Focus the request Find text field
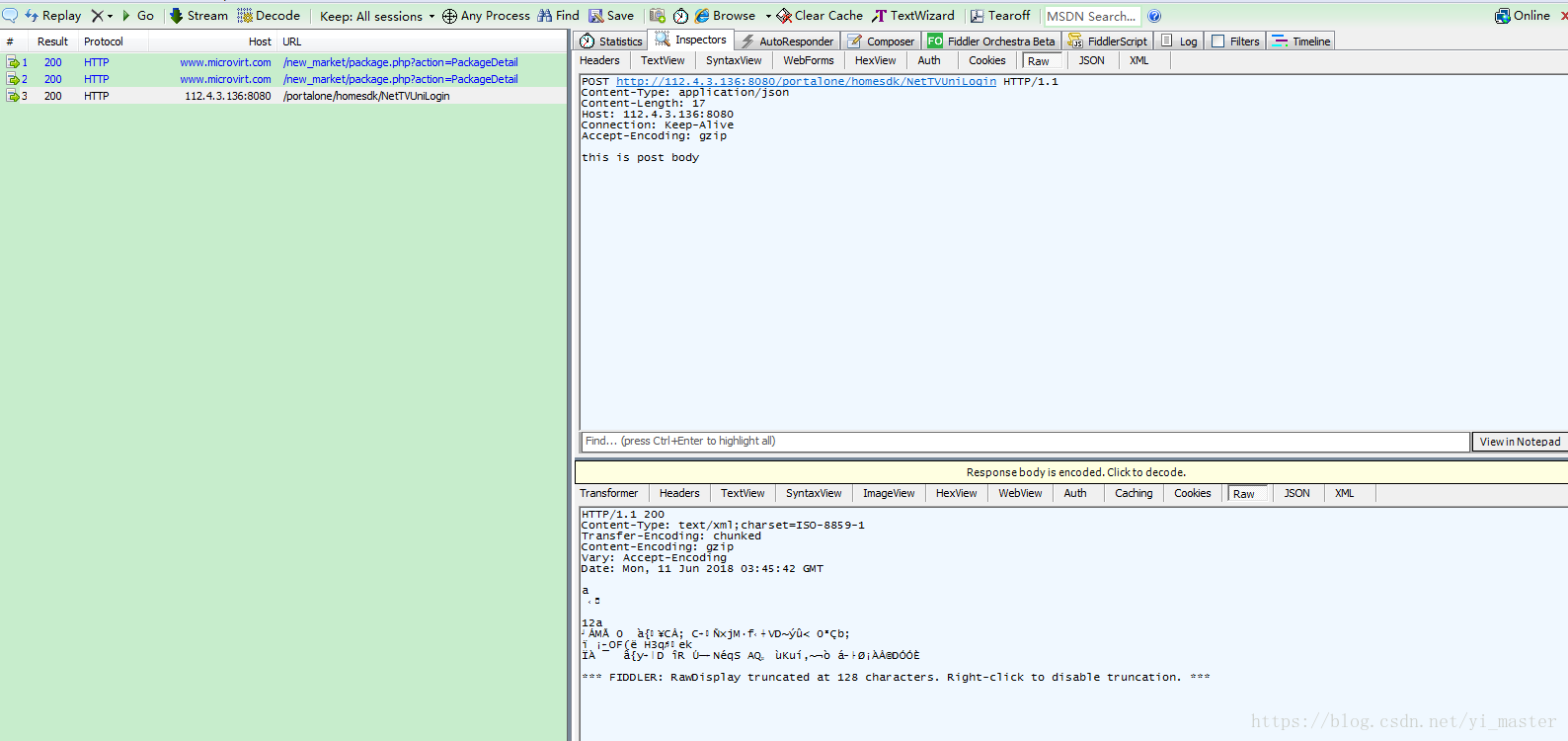Screen dimensions: 1568x741 pyautogui.click(x=1025, y=442)
